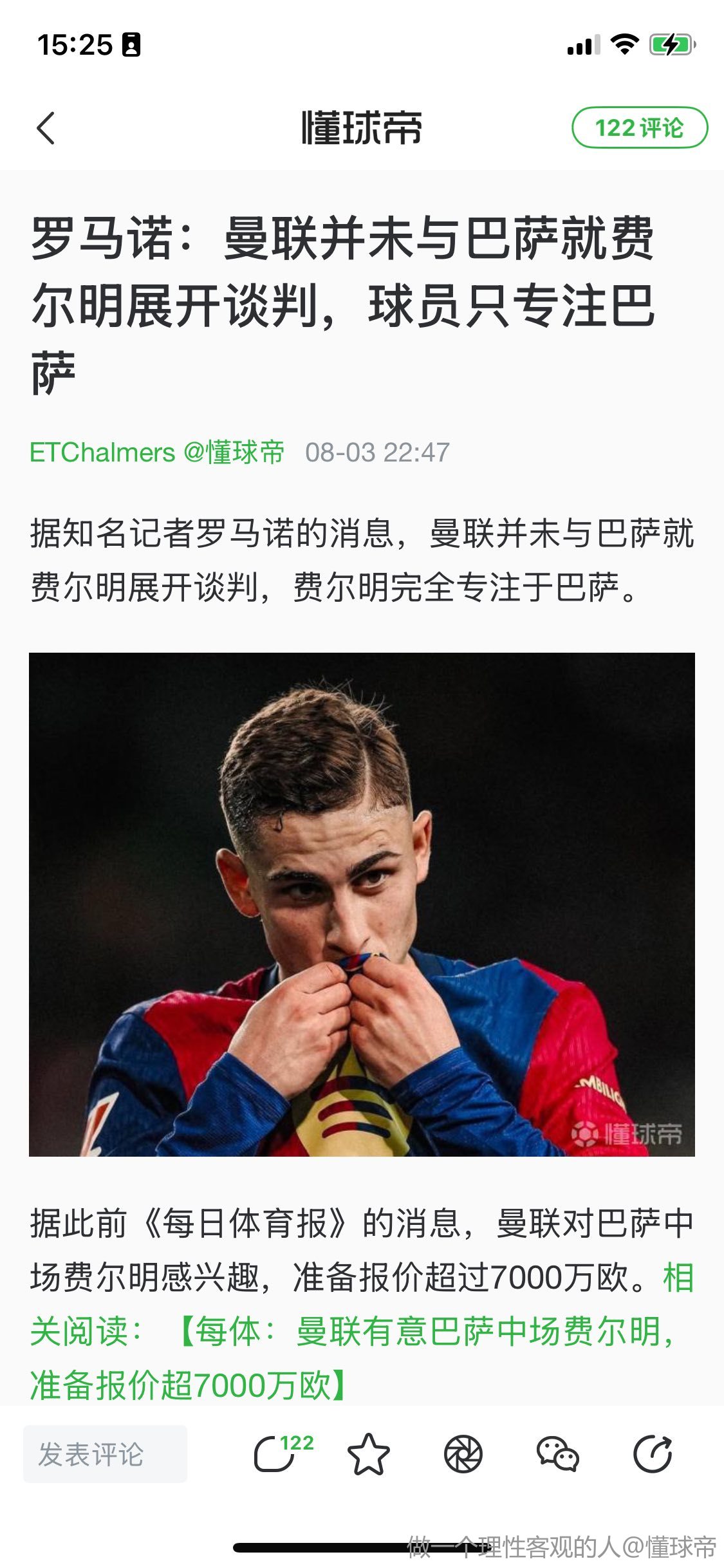Tap the cellular signal bars icon
The height and width of the screenshot is (1568, 724).
click(583, 45)
